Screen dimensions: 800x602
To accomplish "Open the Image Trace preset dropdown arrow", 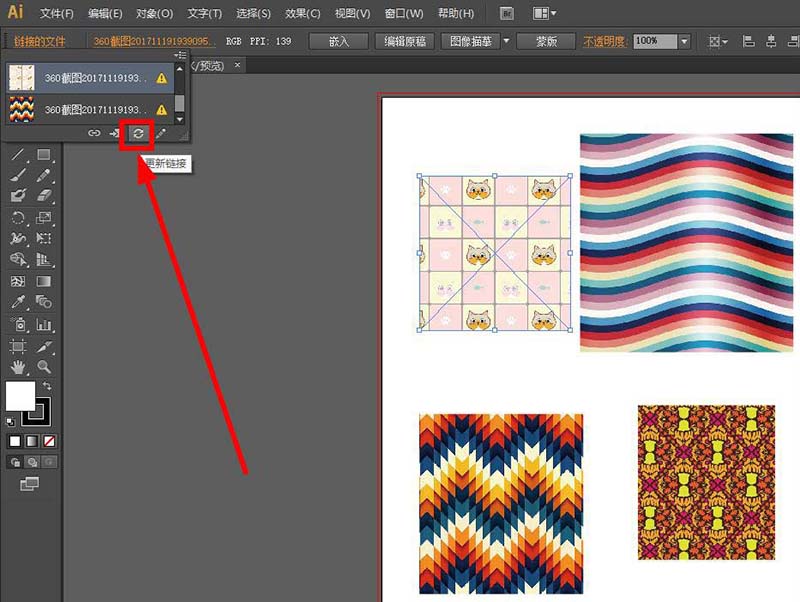I will click(x=507, y=42).
